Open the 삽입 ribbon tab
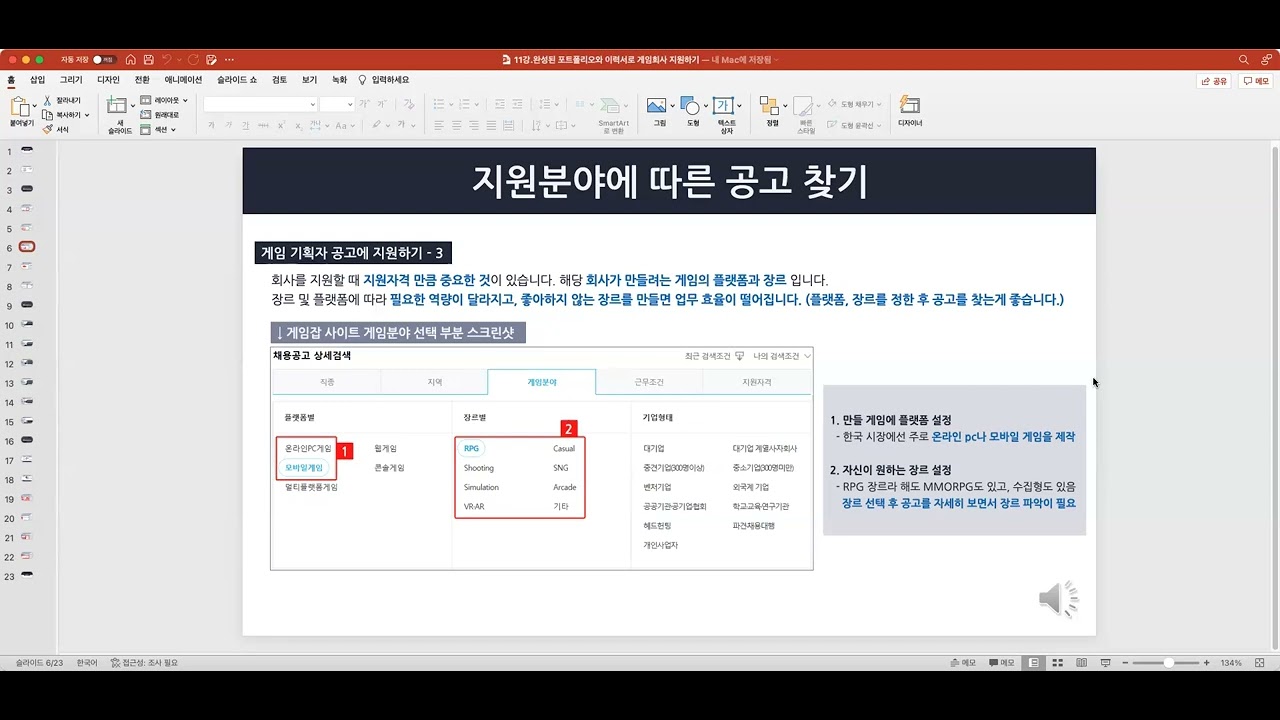Screen dimensions: 1280x720 pyautogui.click(x=37, y=80)
